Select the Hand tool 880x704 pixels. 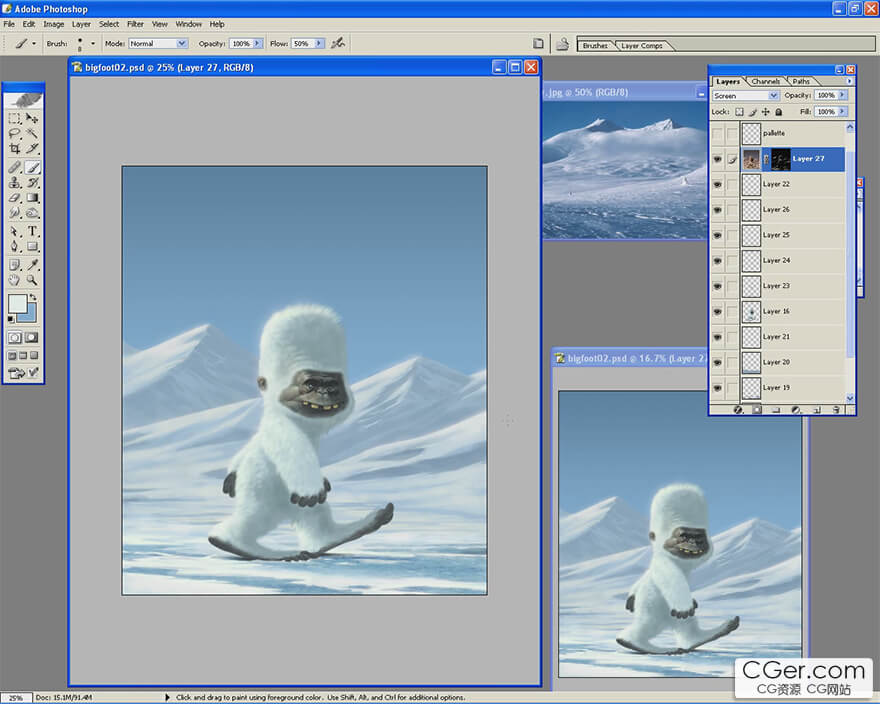[x=15, y=281]
